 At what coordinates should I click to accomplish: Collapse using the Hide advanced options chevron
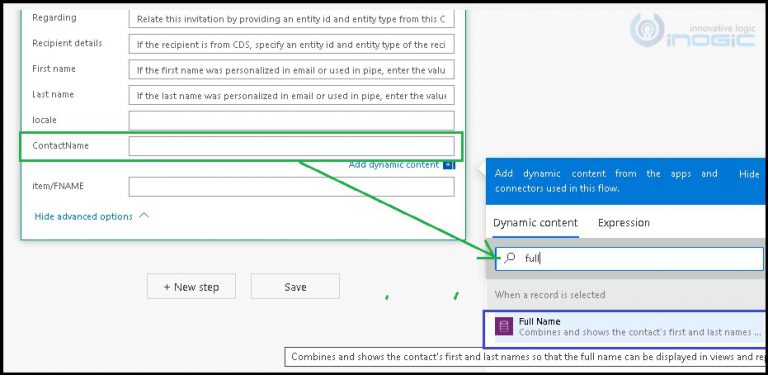click(x=144, y=215)
